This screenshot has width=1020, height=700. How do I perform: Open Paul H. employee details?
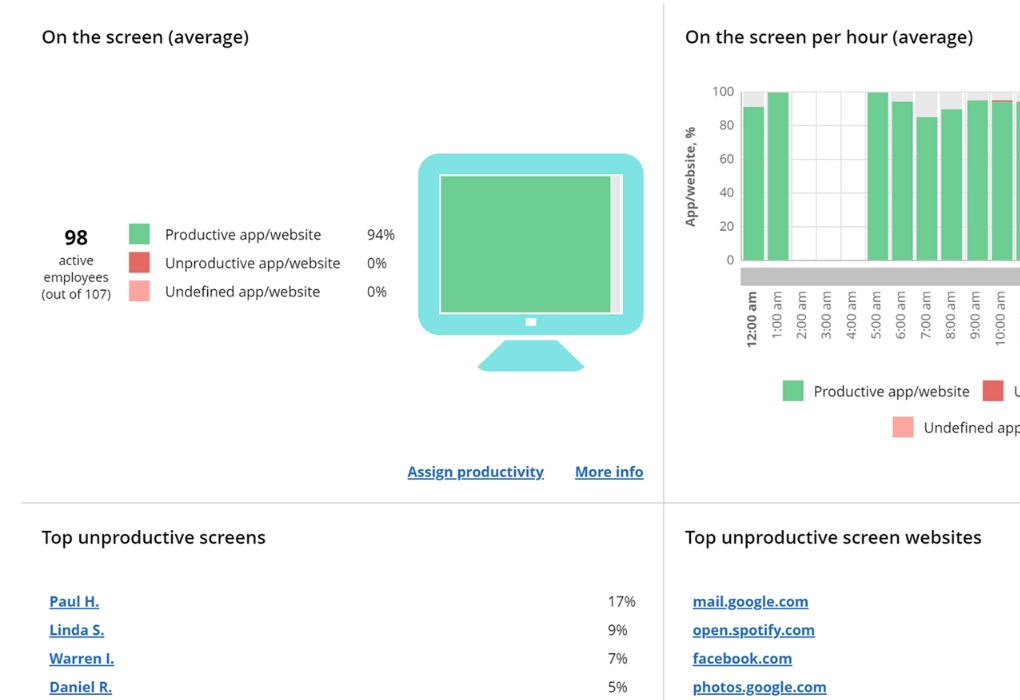coord(74,602)
